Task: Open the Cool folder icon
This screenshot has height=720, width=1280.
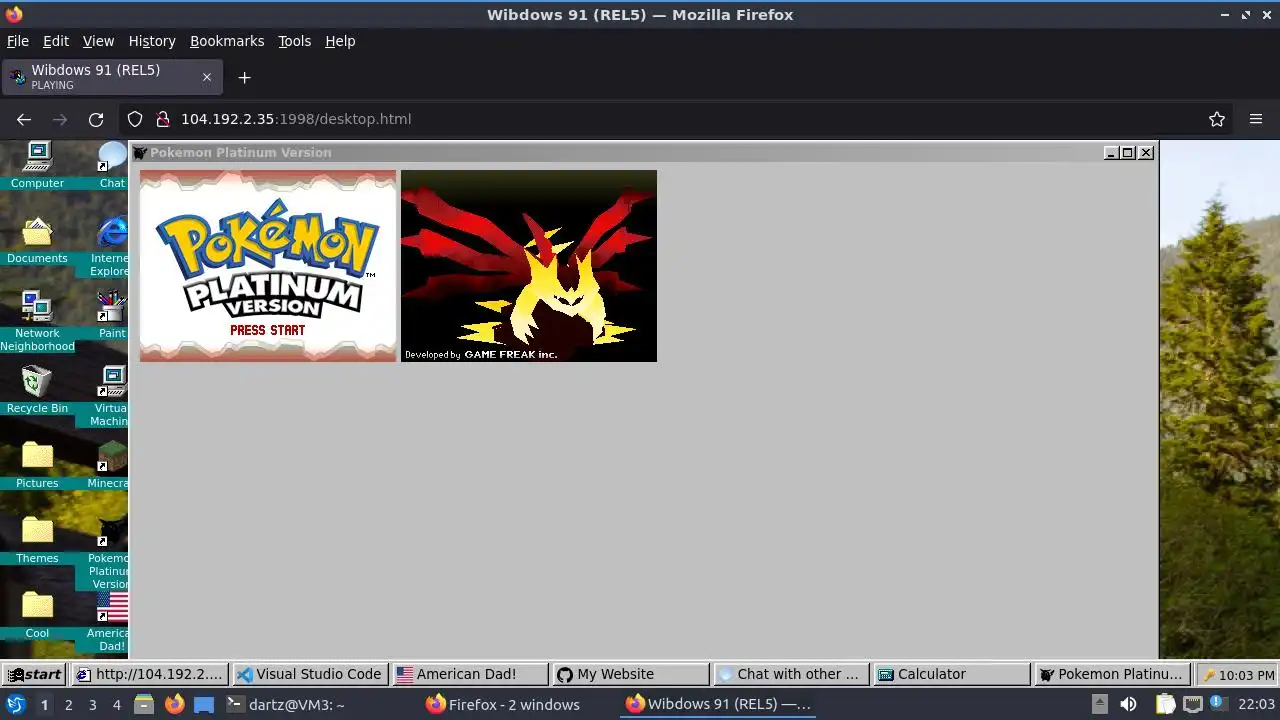Action: [37, 615]
